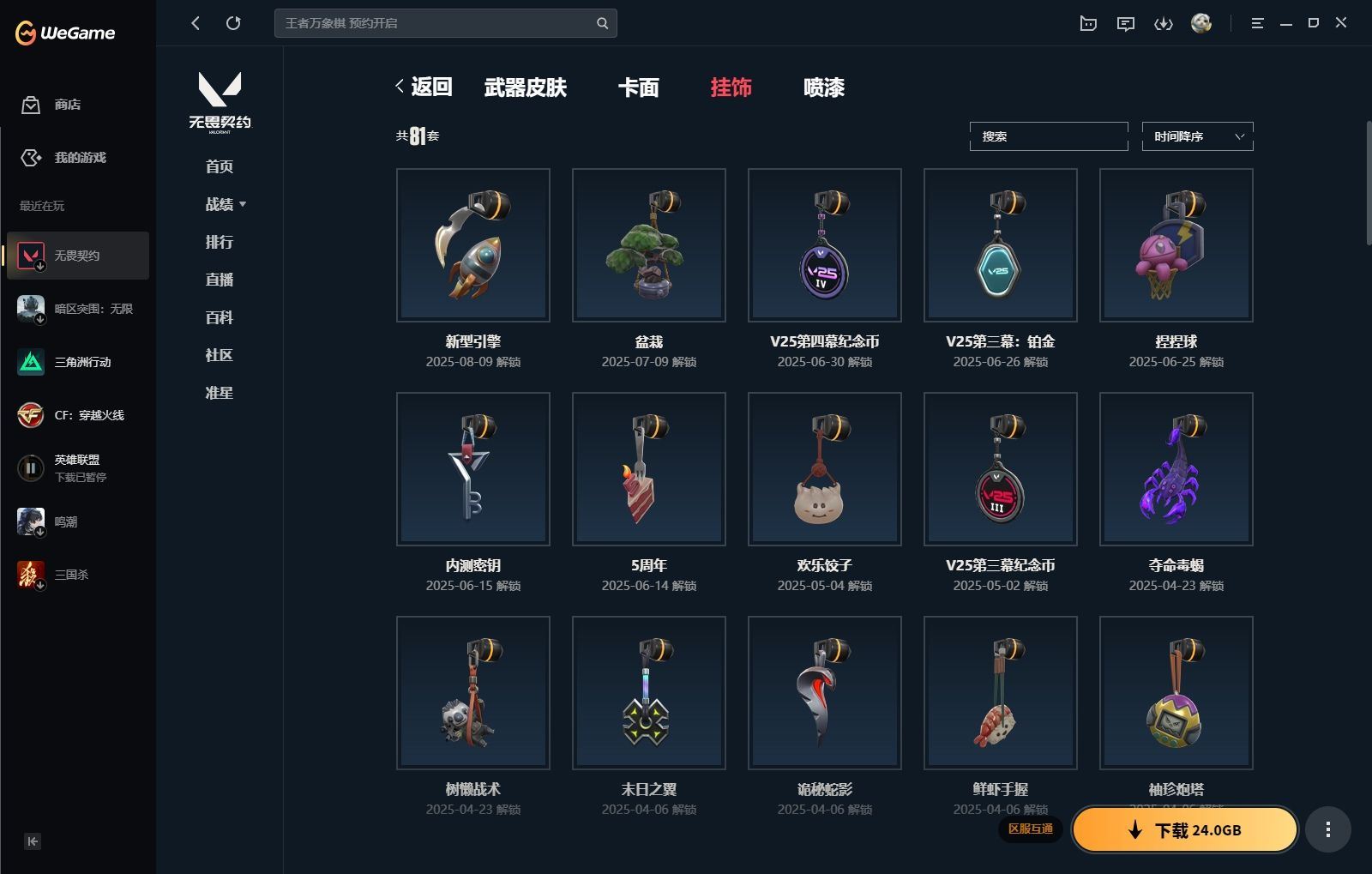Select the 卡面 tab

pyautogui.click(x=639, y=87)
